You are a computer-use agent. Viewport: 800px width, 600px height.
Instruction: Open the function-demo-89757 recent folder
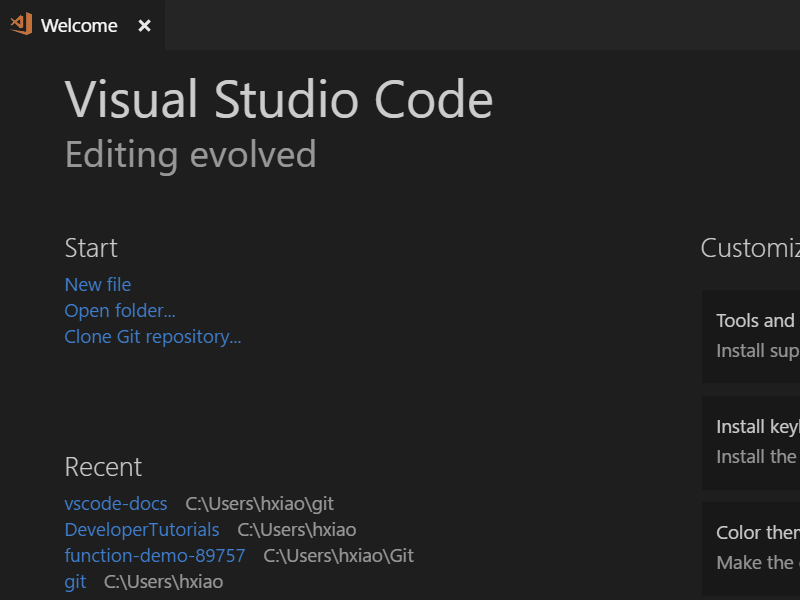click(x=154, y=555)
